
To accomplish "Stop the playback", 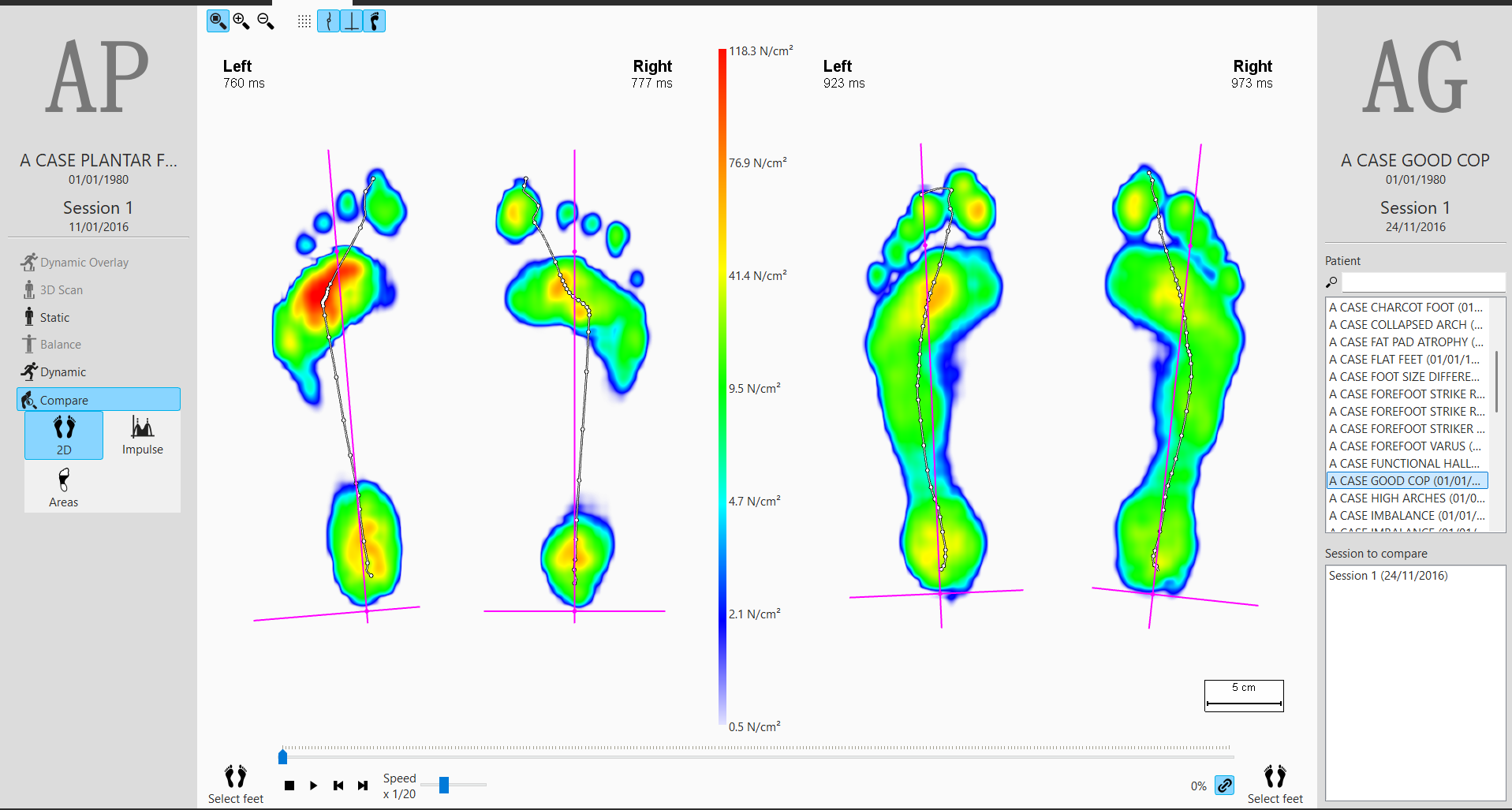I will (289, 786).
